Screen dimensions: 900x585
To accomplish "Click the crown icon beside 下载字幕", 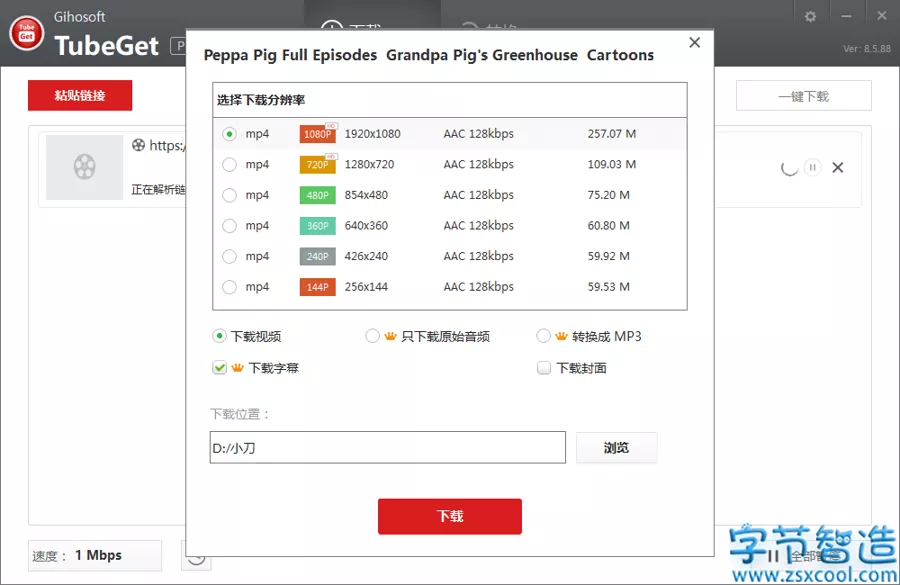I will 238,367.
